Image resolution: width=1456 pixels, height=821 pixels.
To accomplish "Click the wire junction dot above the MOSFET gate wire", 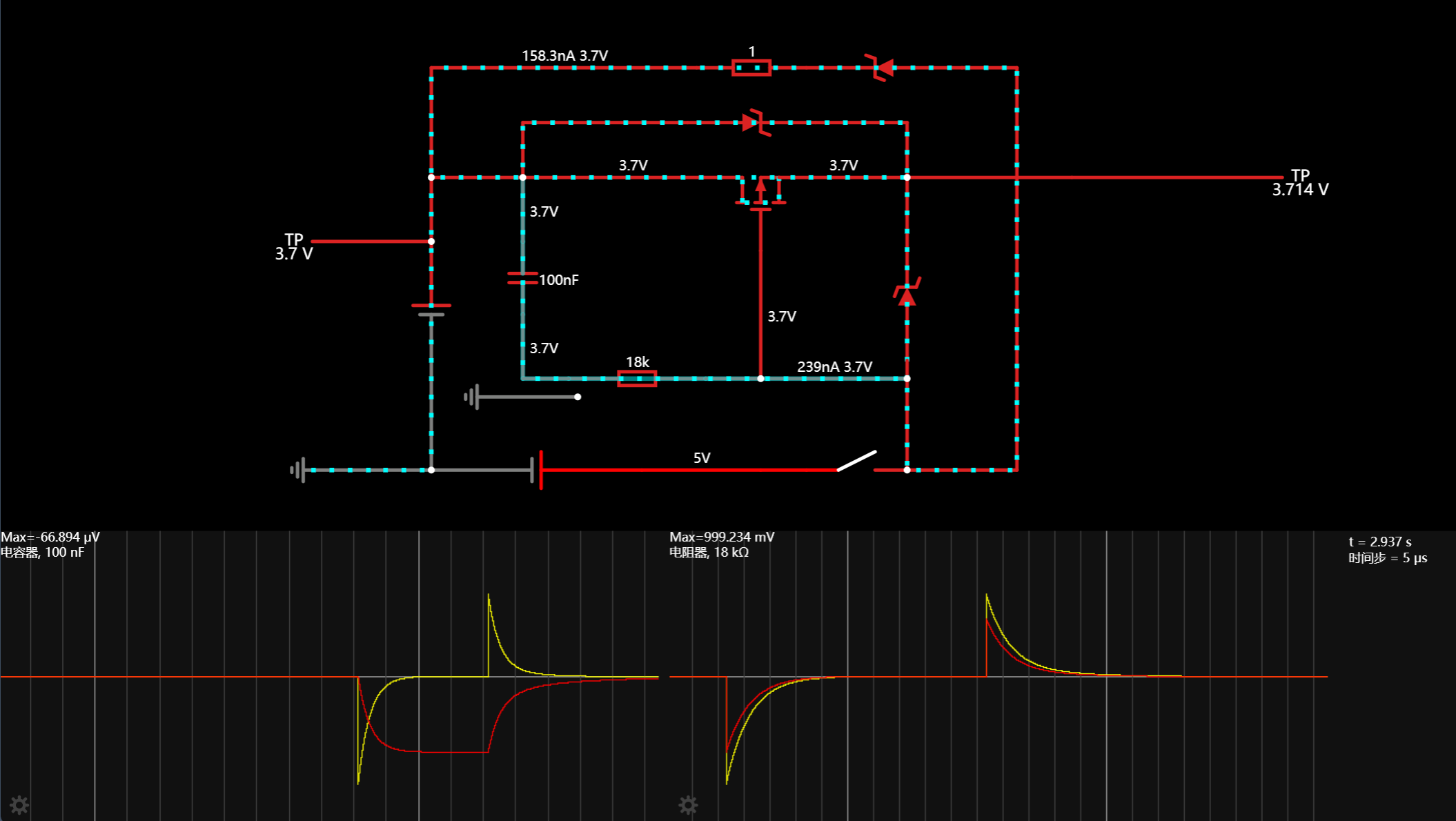I will (760, 378).
